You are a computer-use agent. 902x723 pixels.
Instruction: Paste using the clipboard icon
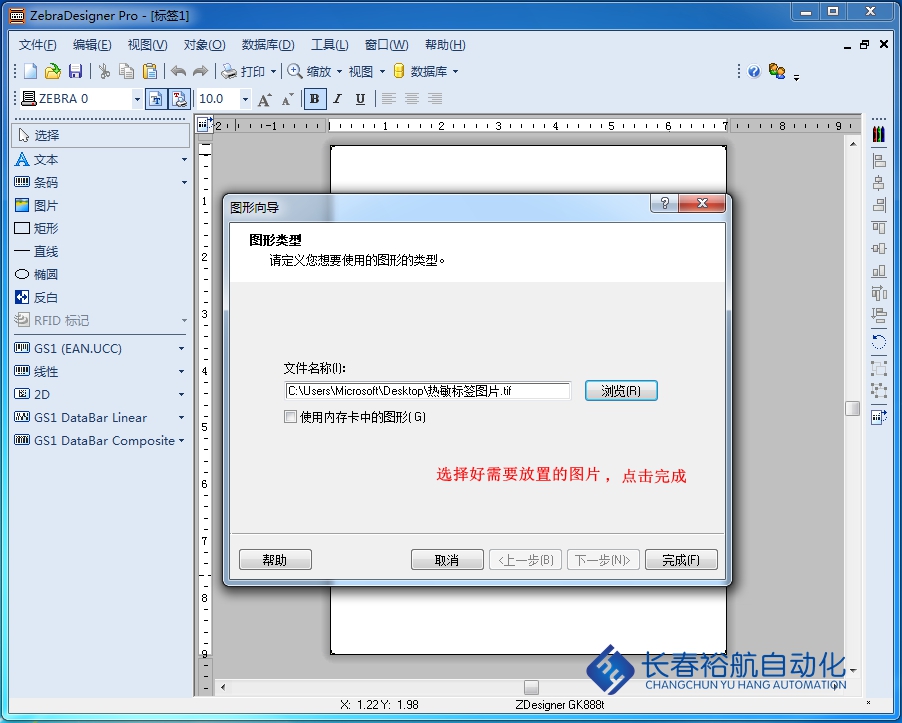[x=150, y=71]
